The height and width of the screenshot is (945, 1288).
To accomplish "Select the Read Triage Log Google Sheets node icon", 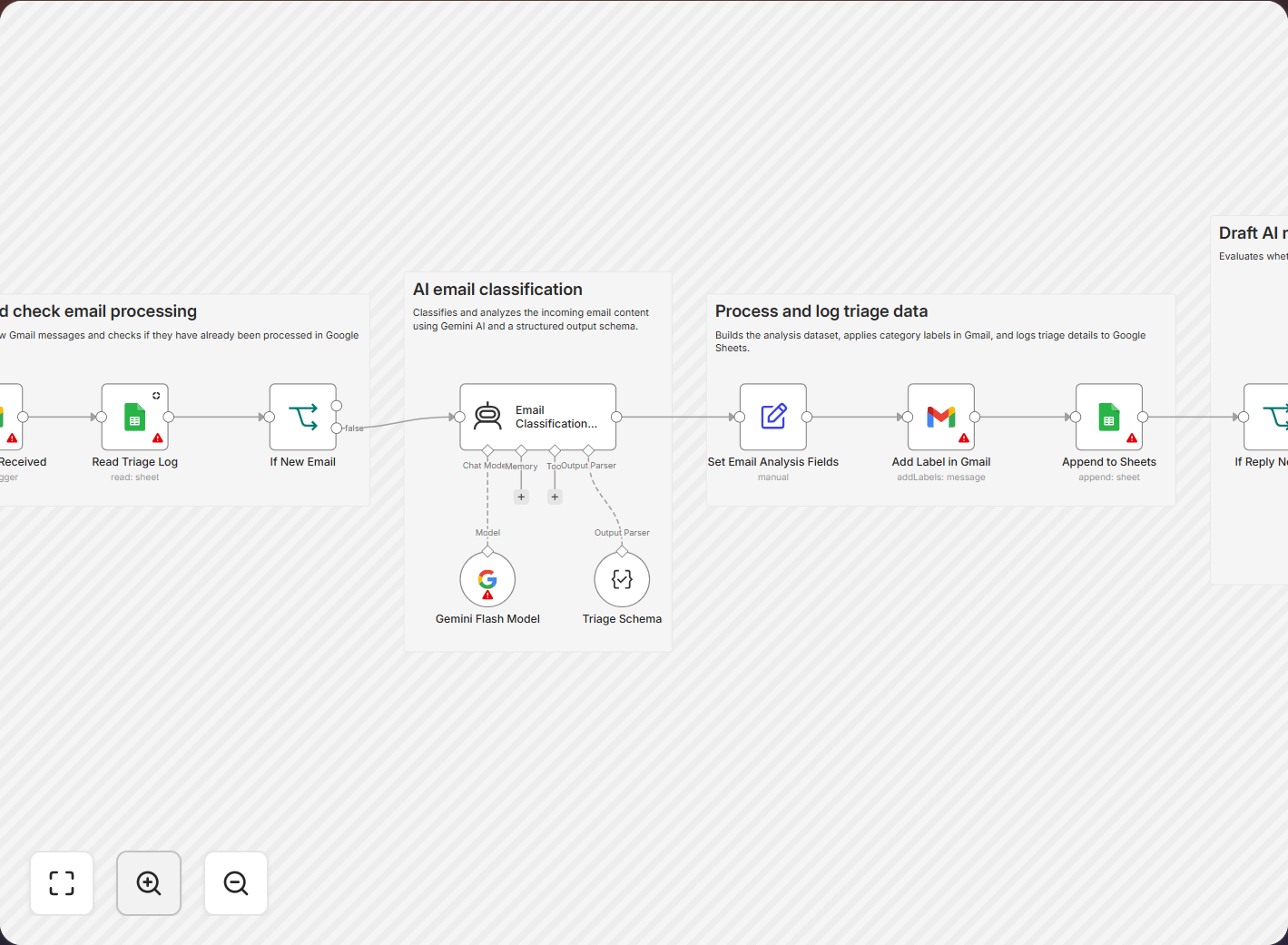I will click(134, 417).
